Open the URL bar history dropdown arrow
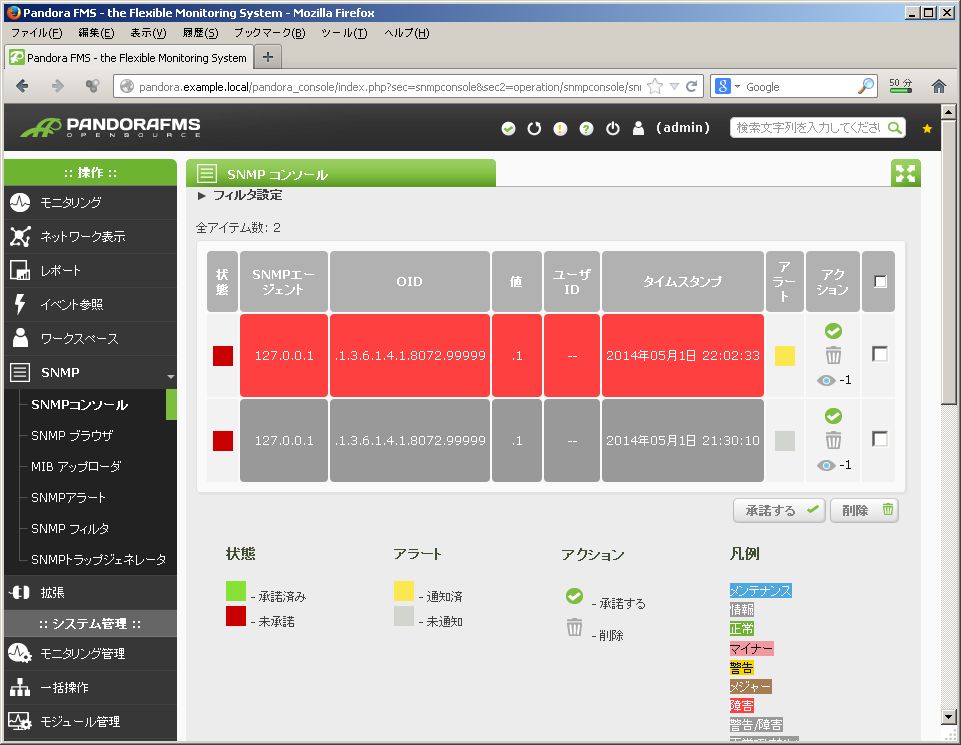The width and height of the screenshot is (961, 745). pos(674,86)
